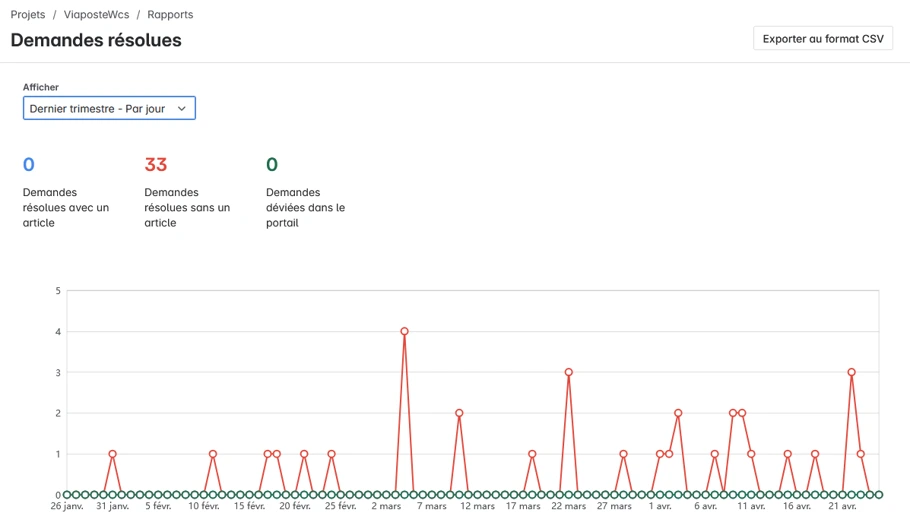Go to ViaposteWcs breadcrumb
This screenshot has width=910, height=532.
pos(96,15)
